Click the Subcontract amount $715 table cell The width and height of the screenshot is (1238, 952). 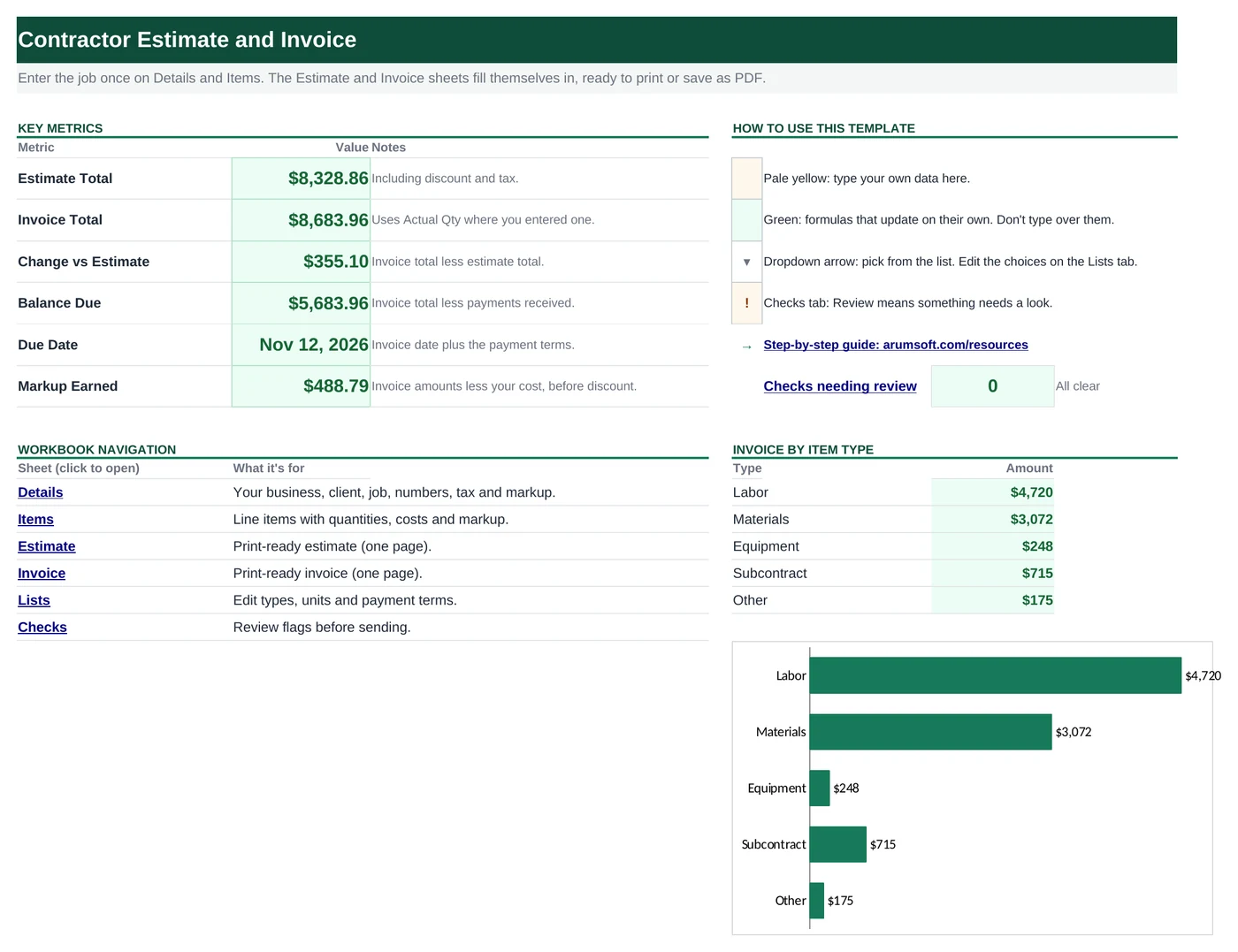pyautogui.click(x=992, y=574)
